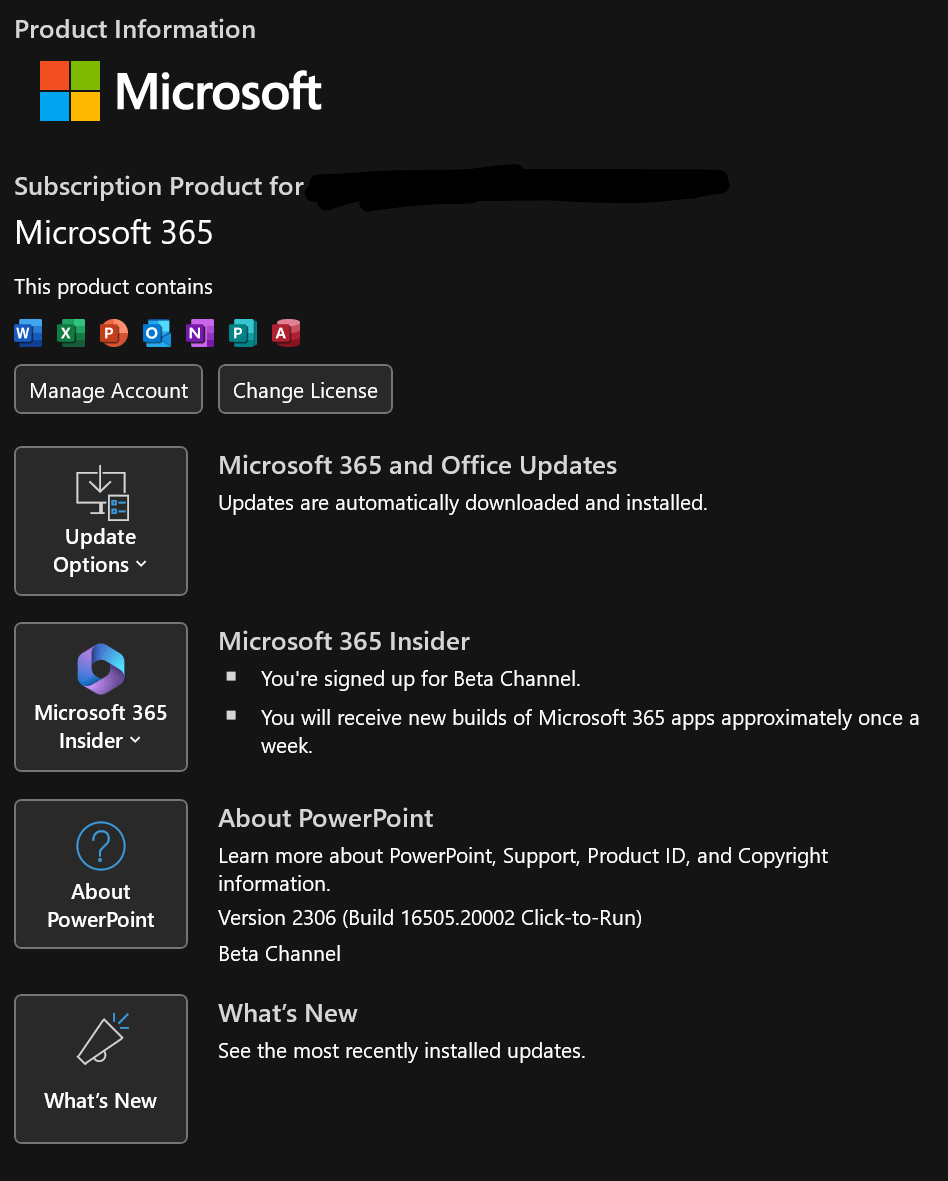Click the Access app icon
Image resolution: width=948 pixels, height=1181 pixels.
tap(285, 332)
